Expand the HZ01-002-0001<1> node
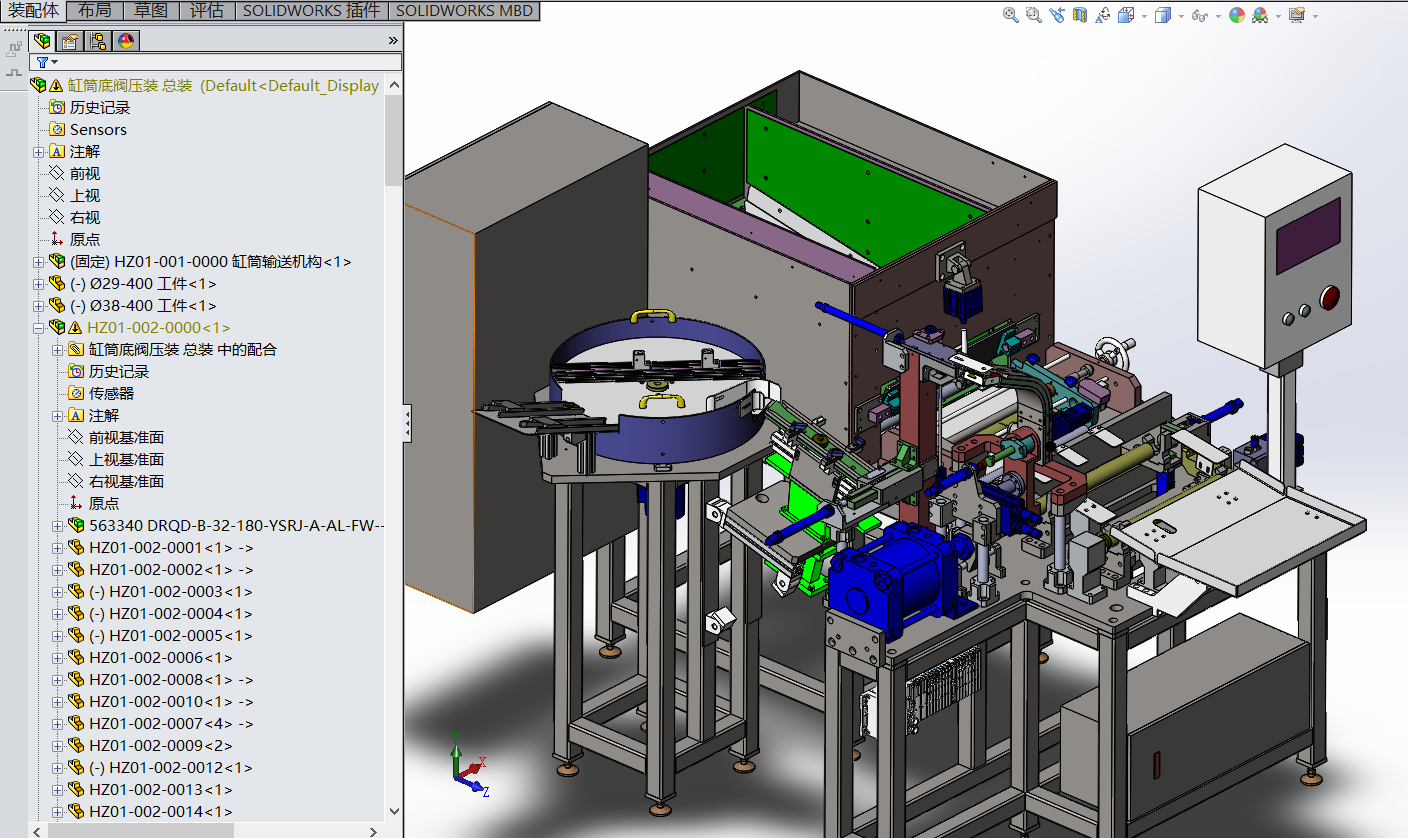1408x838 pixels. click(57, 548)
